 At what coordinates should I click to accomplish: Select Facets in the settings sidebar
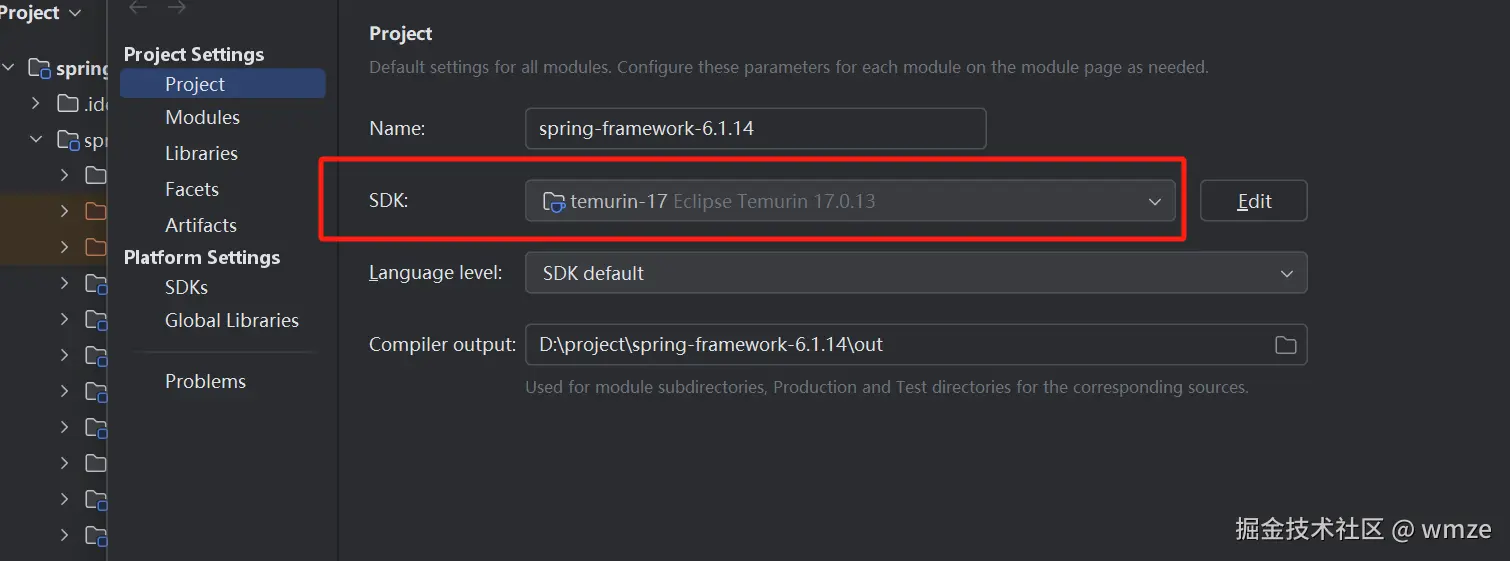coord(191,189)
